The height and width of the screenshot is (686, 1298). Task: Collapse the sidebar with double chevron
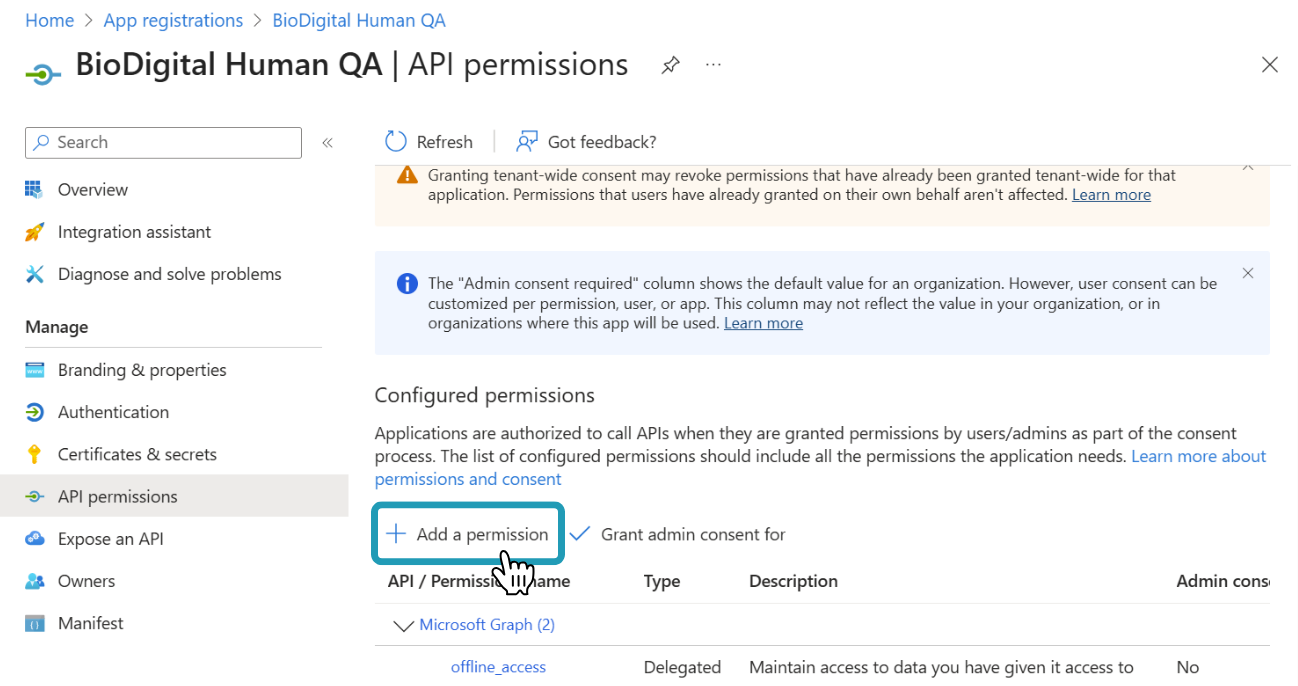[327, 143]
